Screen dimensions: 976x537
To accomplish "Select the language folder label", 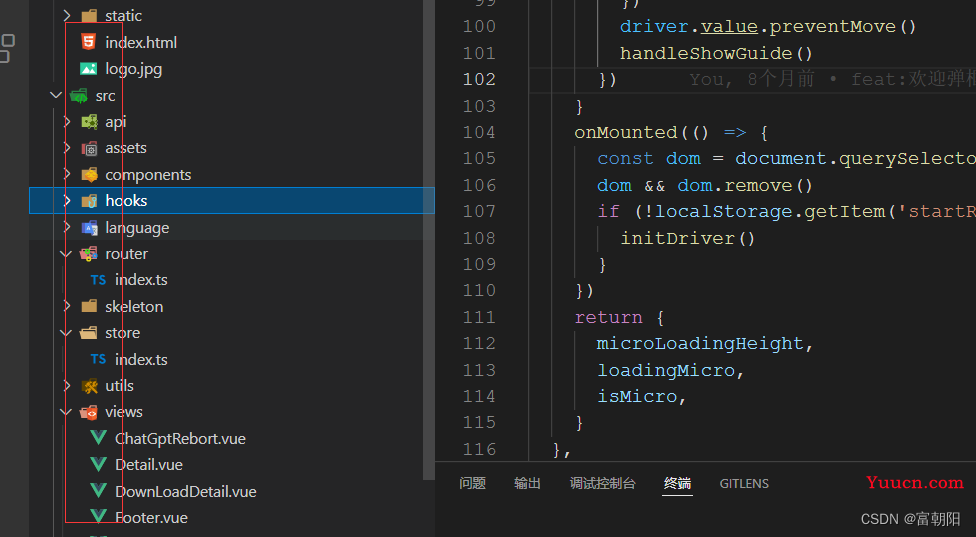I will click(x=137, y=228).
